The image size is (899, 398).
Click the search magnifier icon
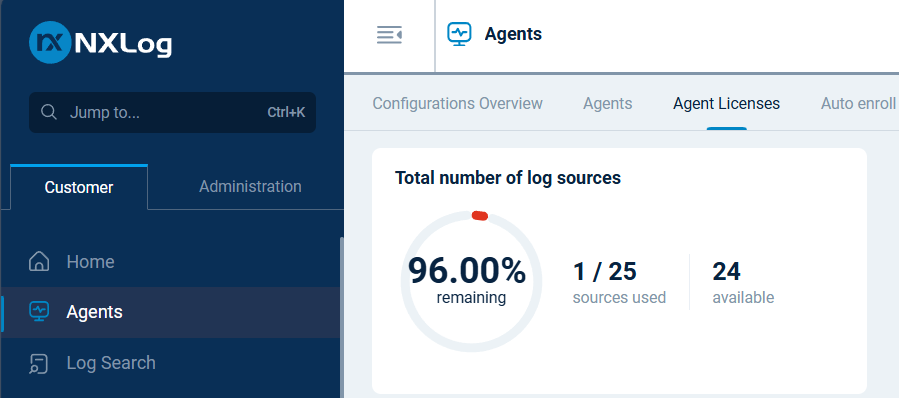[x=49, y=112]
